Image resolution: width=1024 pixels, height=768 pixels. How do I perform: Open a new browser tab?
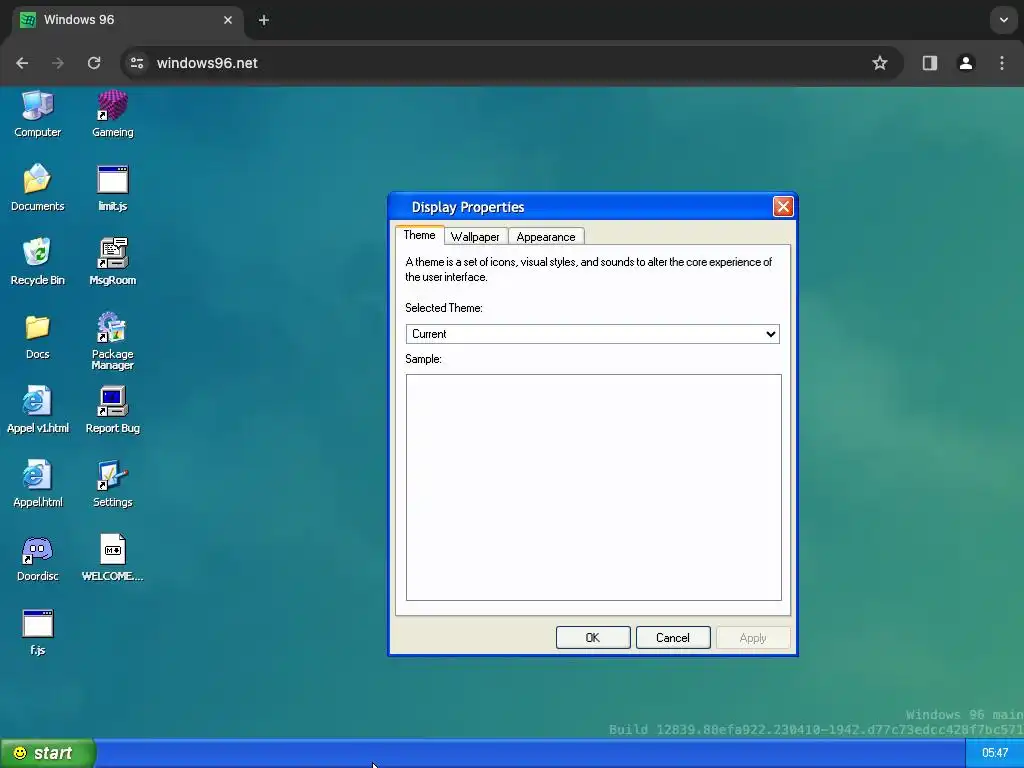coord(264,20)
